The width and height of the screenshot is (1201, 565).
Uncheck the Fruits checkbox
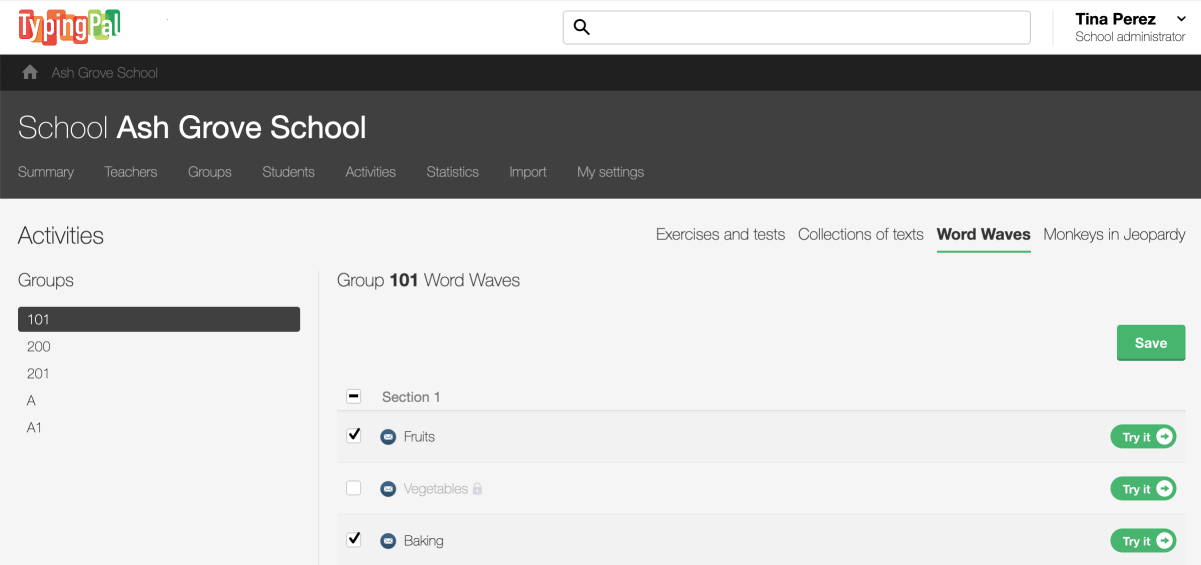click(354, 436)
